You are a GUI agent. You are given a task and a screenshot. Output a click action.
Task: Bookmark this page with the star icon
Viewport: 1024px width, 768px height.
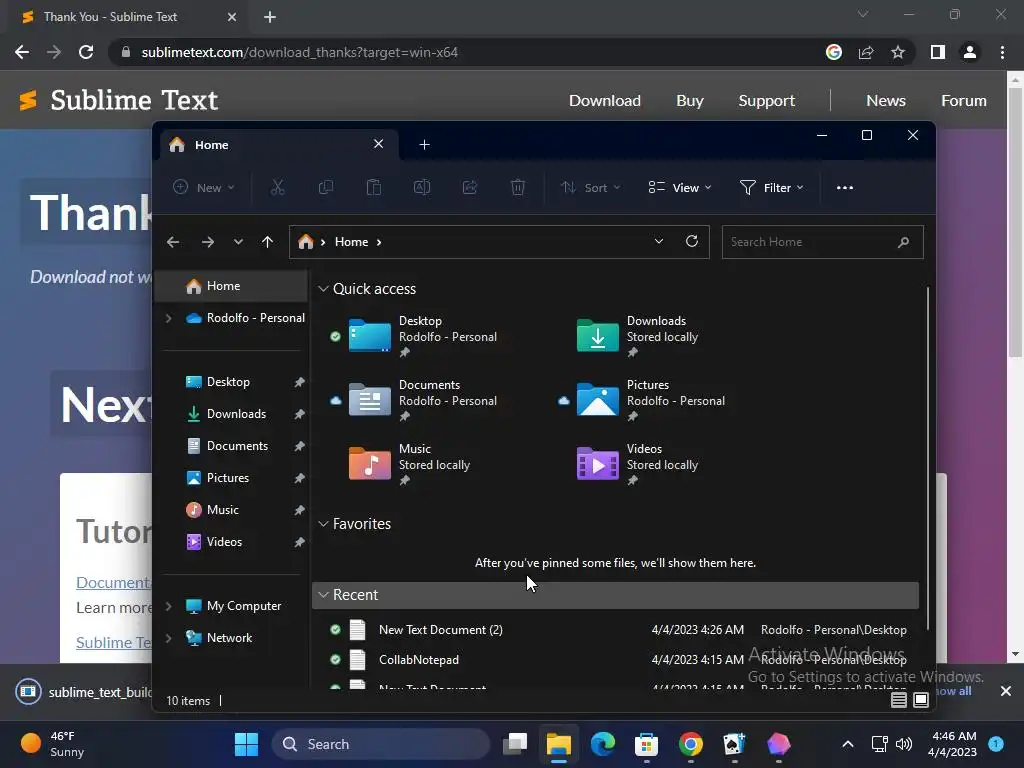click(898, 52)
